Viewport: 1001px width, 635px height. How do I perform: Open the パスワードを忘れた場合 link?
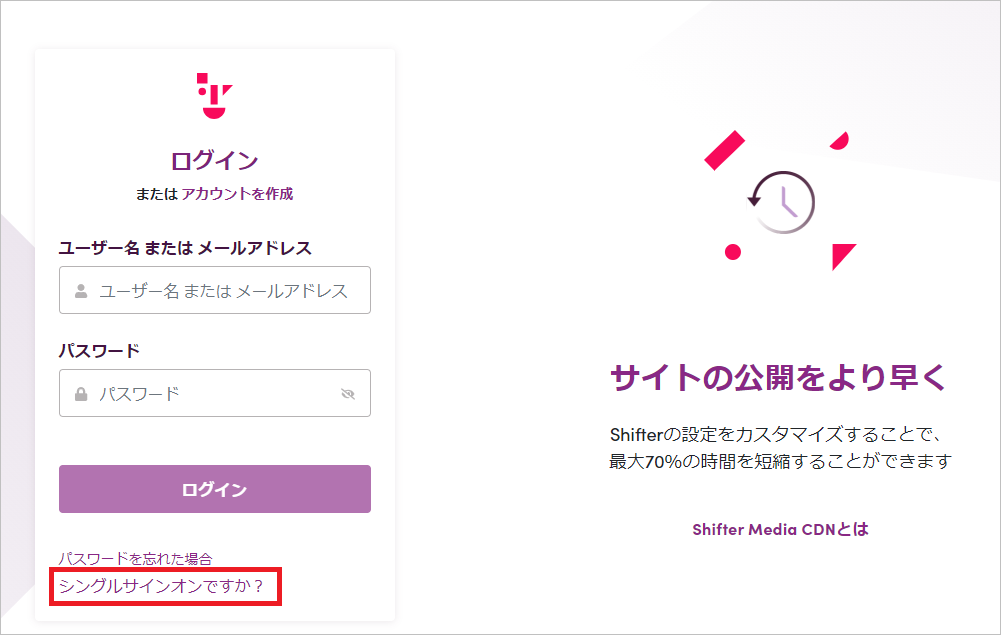135,559
